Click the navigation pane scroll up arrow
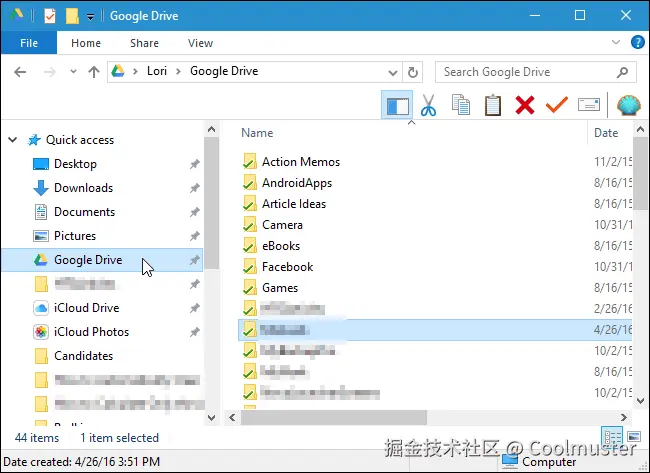The width and height of the screenshot is (650, 473). (211, 129)
